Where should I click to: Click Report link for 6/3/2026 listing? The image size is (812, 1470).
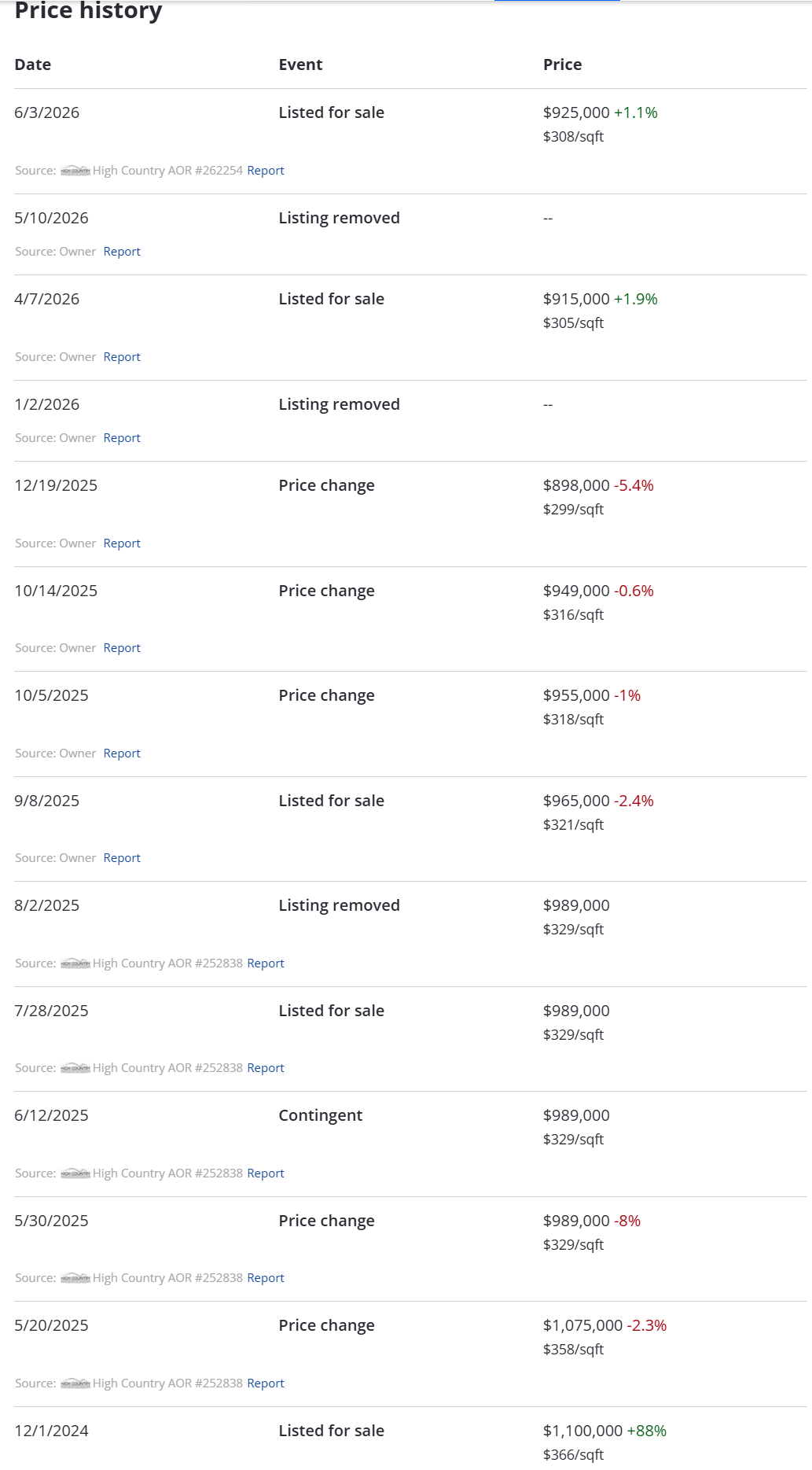(266, 171)
